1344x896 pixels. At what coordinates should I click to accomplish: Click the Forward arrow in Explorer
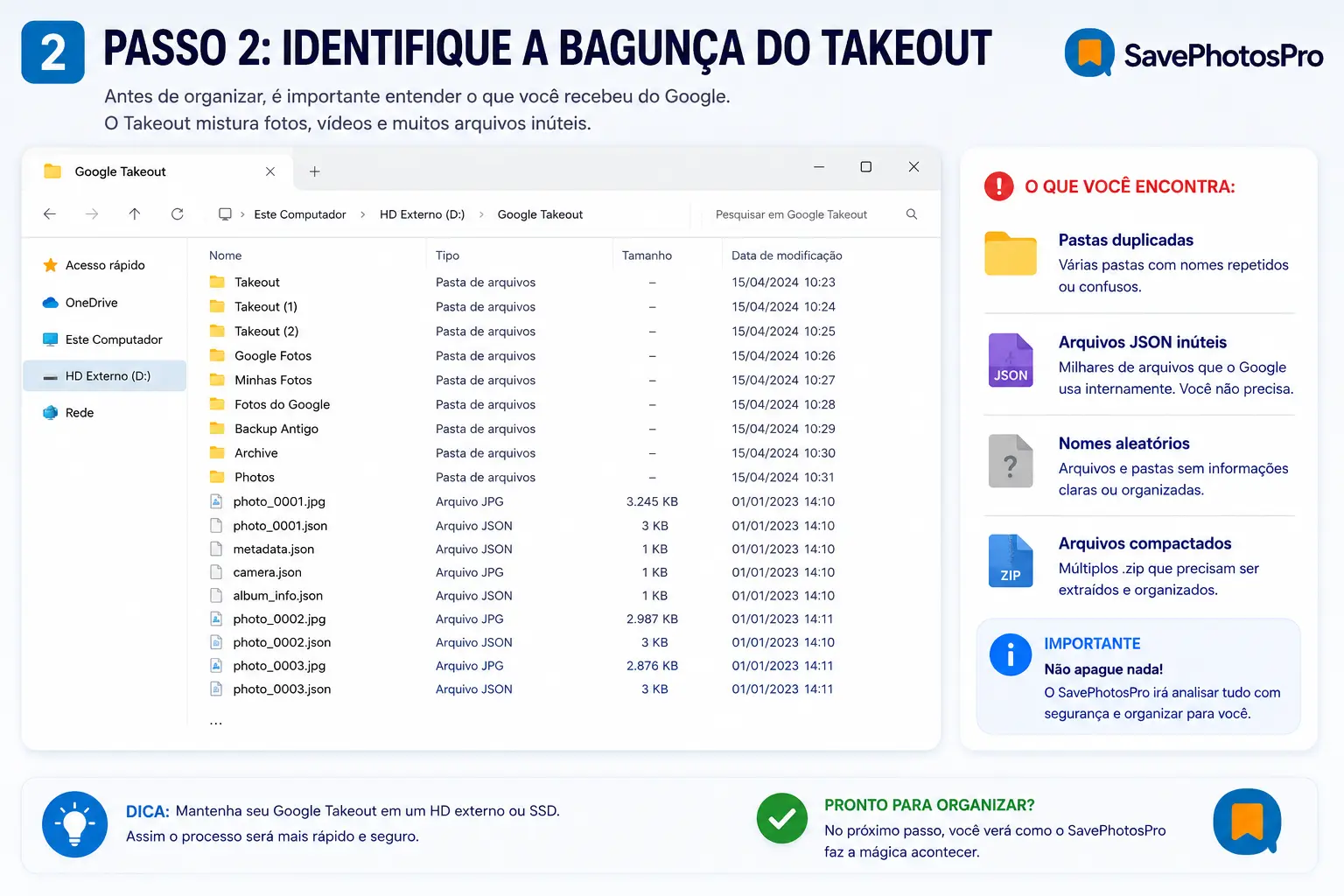point(92,214)
